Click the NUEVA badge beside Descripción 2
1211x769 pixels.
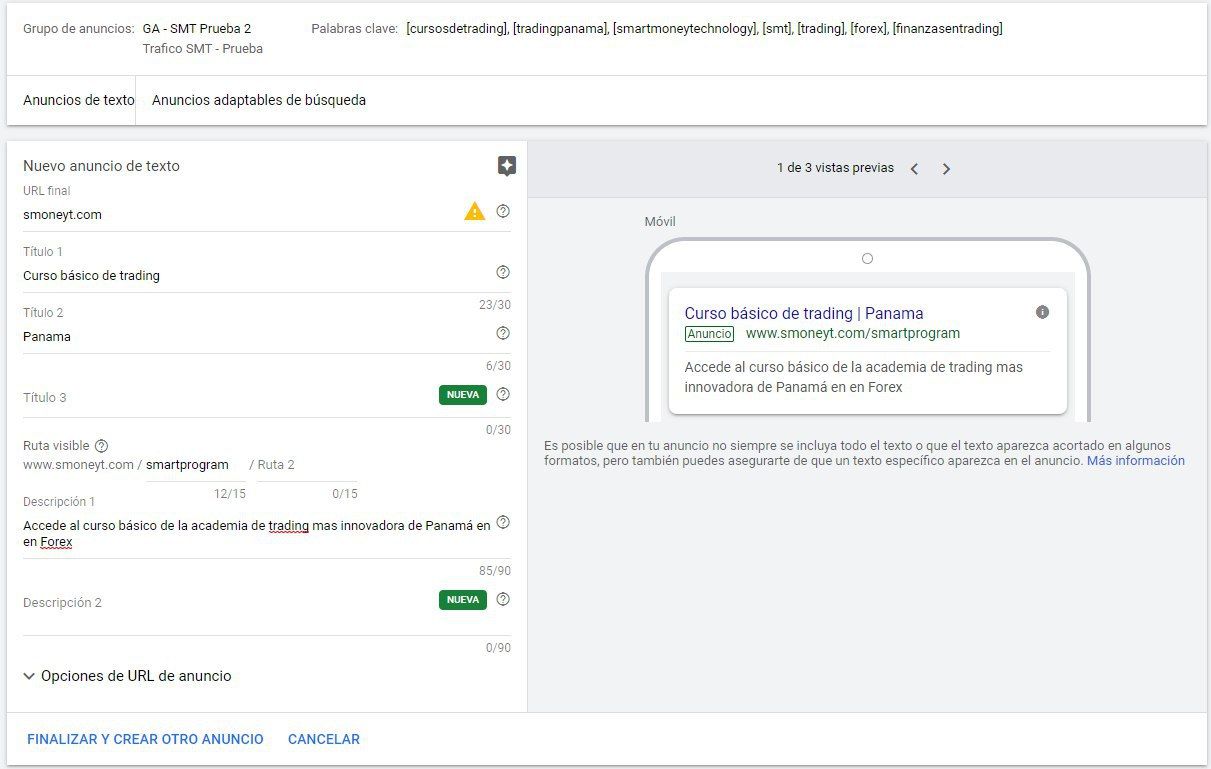click(463, 600)
